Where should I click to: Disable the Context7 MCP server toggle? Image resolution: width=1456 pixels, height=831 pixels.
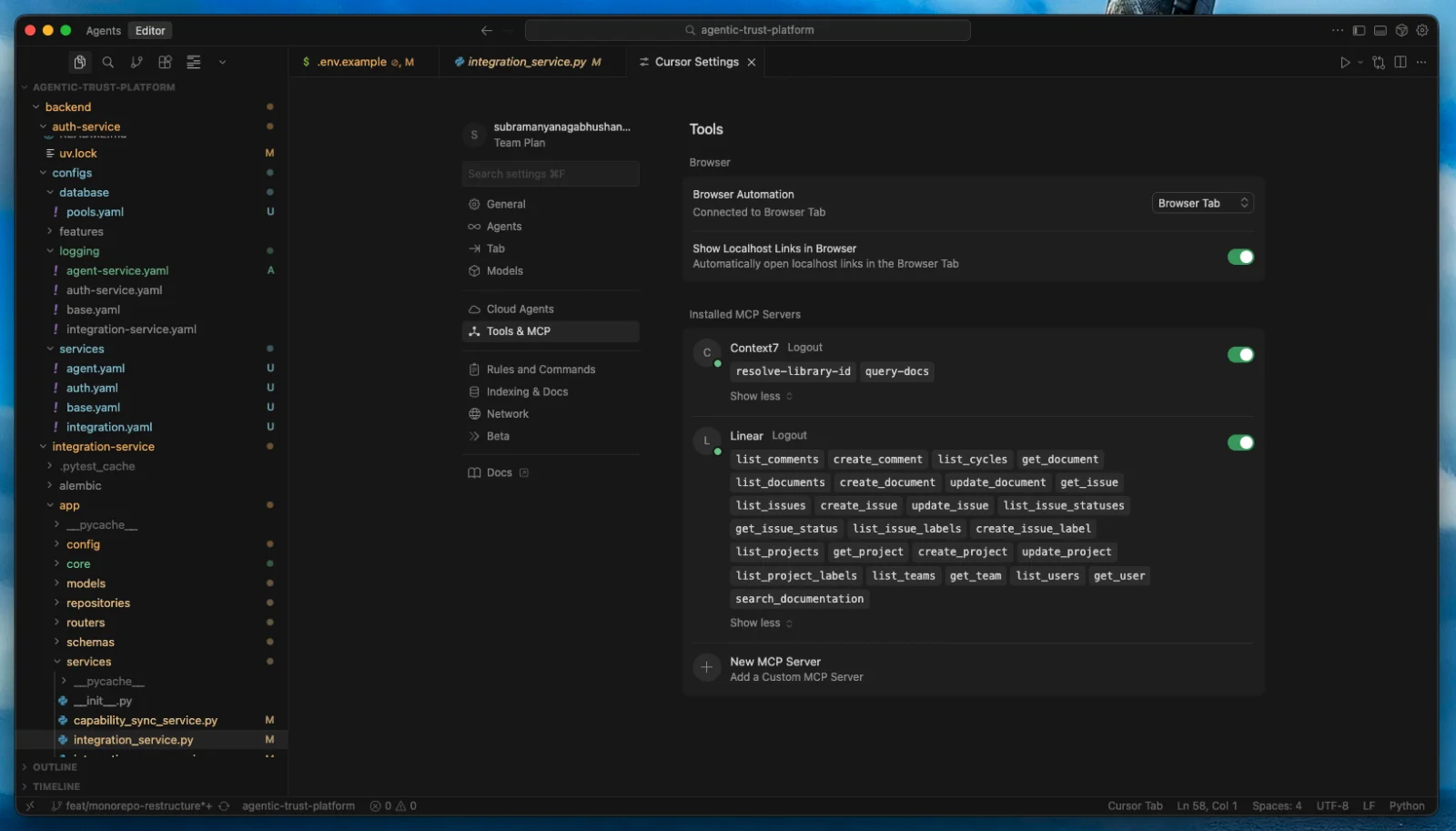click(1240, 354)
